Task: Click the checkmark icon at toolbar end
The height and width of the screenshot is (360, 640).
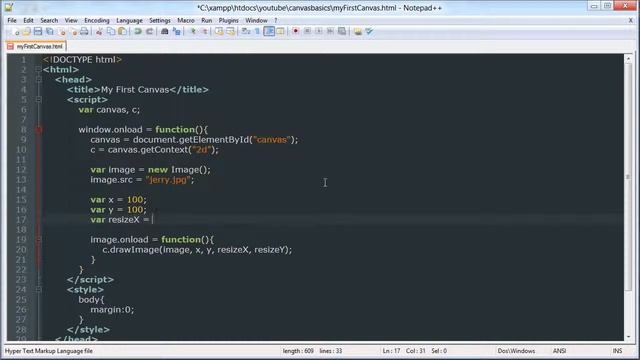Action: tap(369, 31)
